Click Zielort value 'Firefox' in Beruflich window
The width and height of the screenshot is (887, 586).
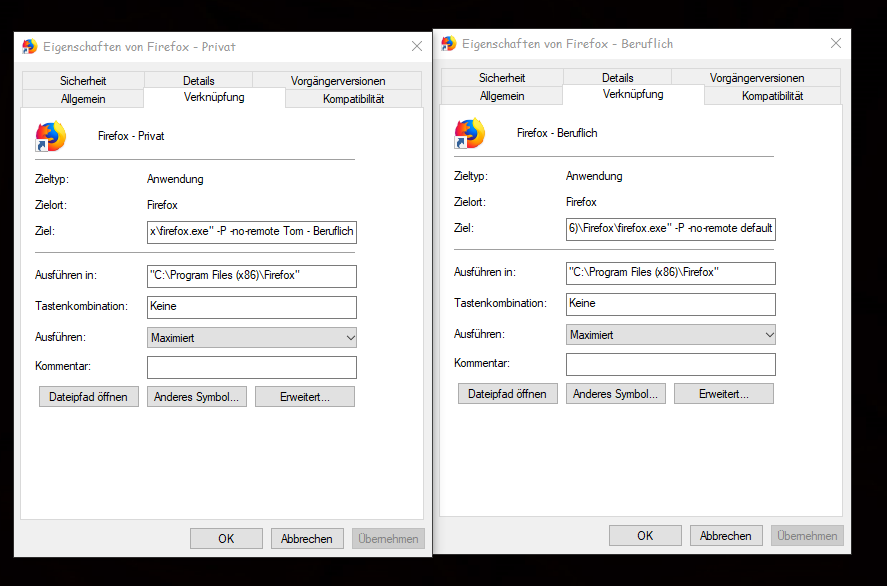(x=582, y=202)
